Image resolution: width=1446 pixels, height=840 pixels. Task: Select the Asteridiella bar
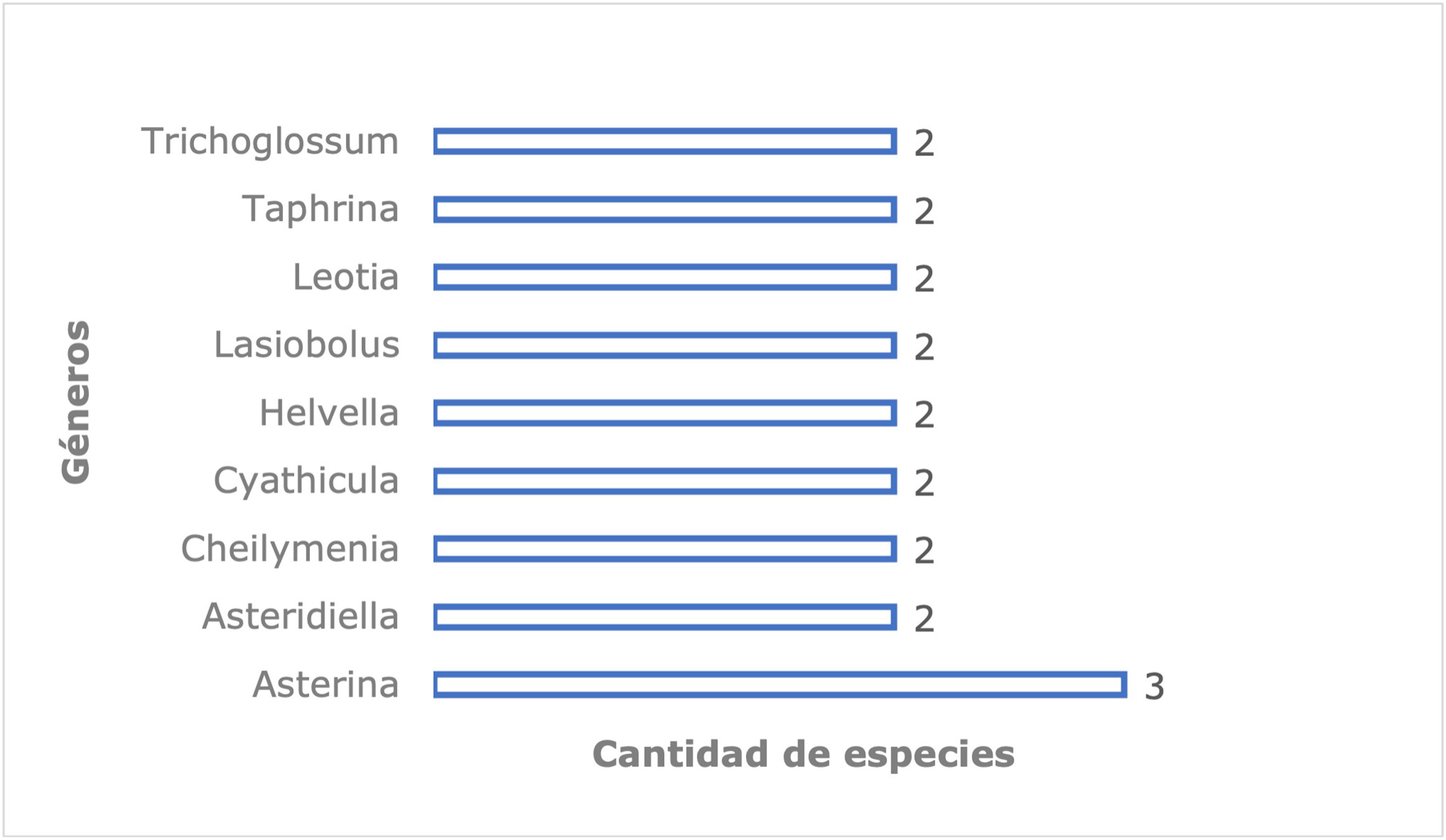coord(665,617)
